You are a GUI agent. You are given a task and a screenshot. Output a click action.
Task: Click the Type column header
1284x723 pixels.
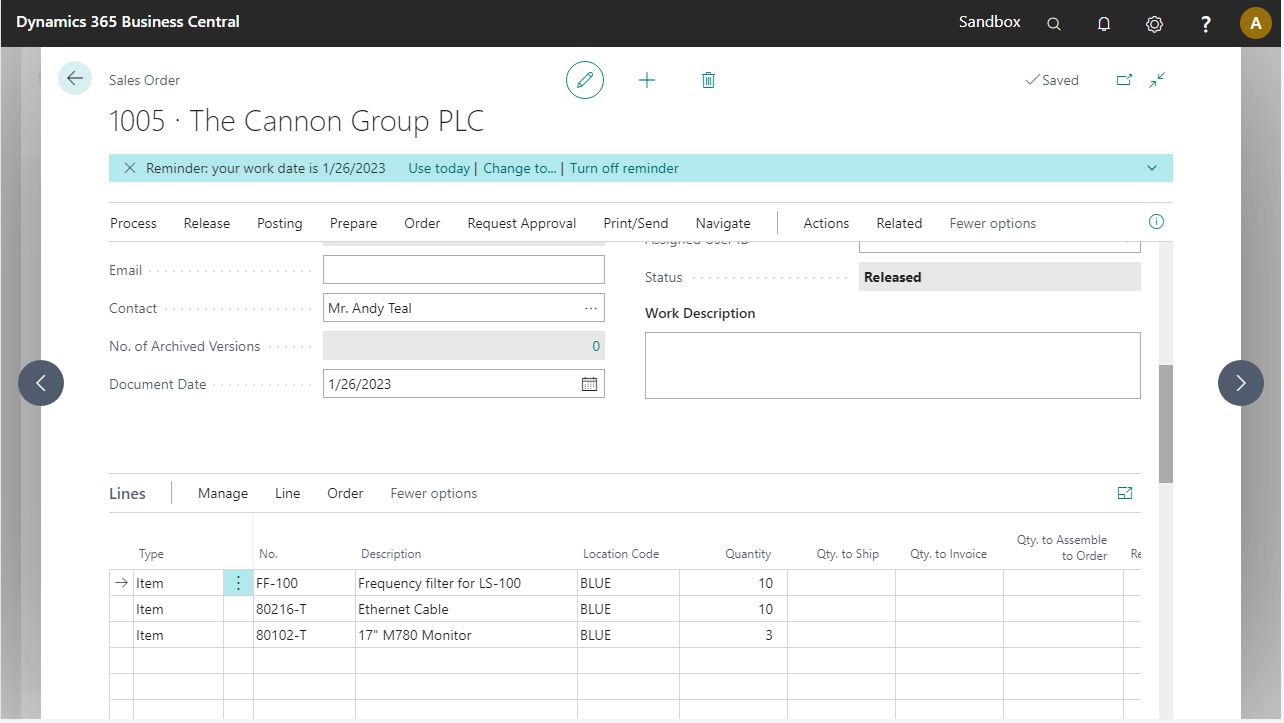[x=151, y=554]
